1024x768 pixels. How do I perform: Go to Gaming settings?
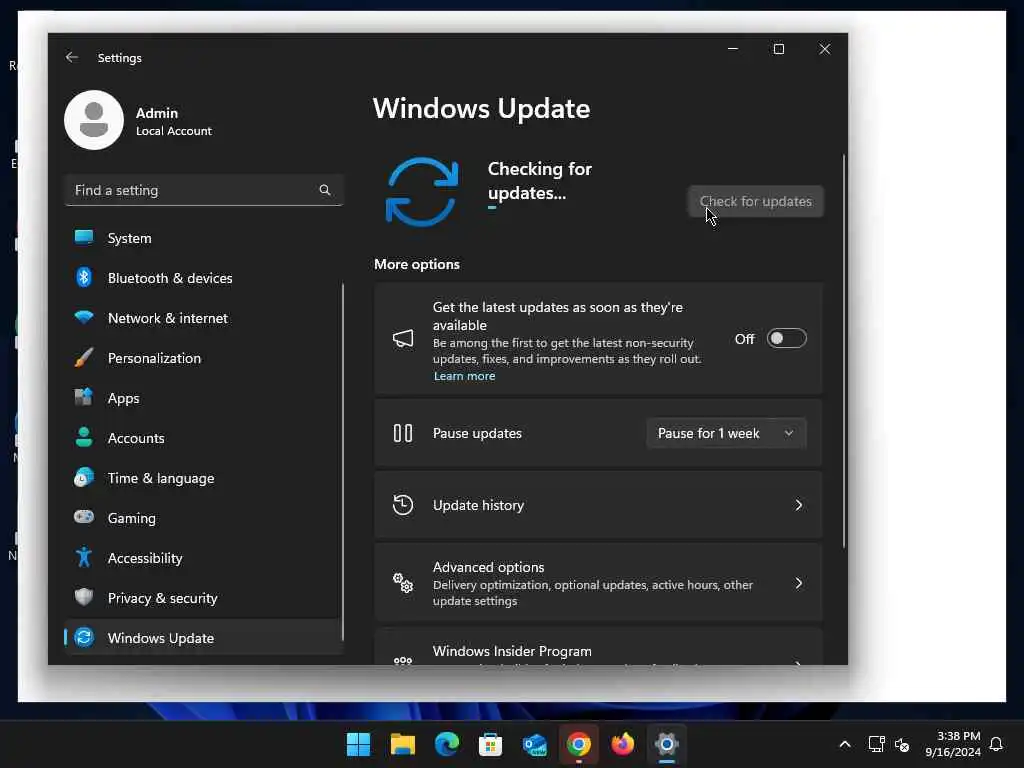(x=203, y=518)
